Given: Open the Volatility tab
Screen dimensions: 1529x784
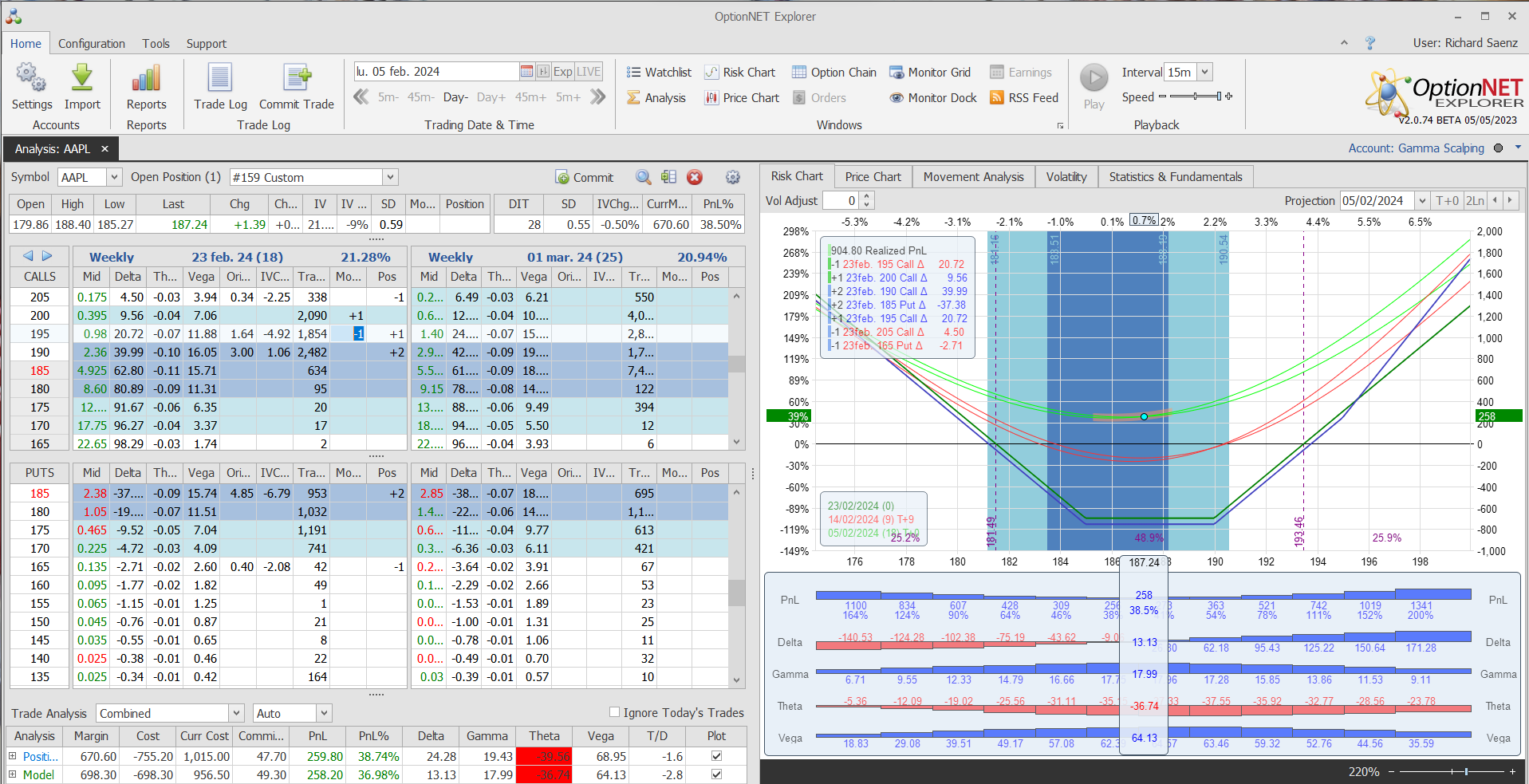Looking at the screenshot, I should point(1066,177).
